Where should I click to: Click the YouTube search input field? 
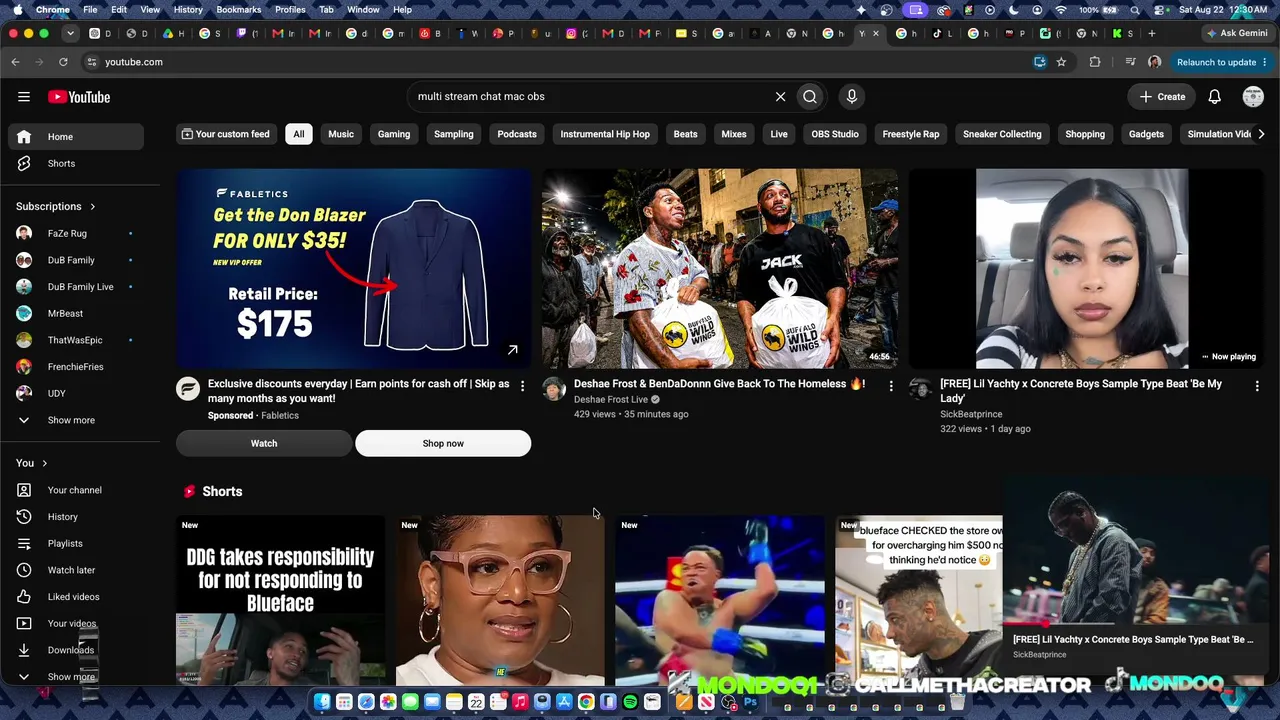[590, 97]
